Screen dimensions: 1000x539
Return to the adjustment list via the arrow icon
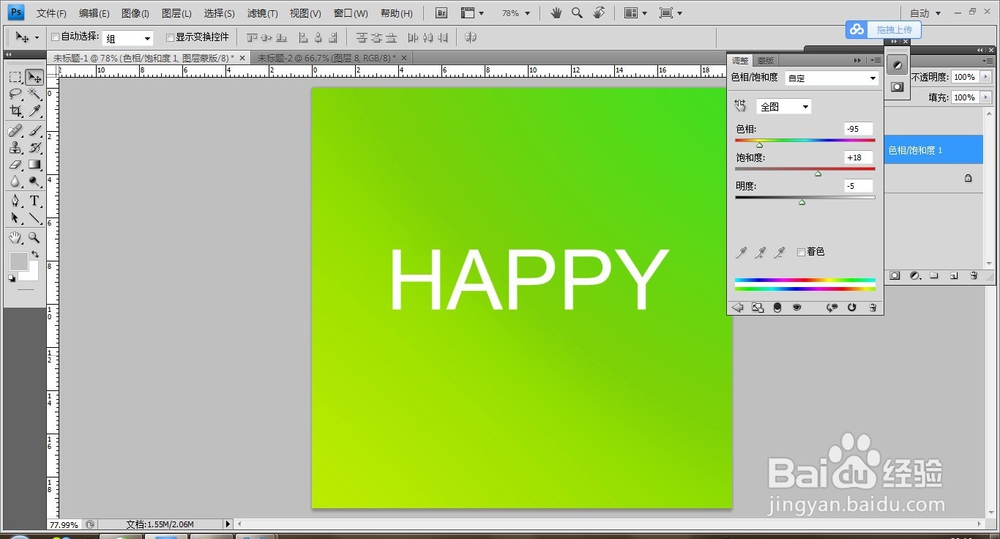click(x=738, y=307)
